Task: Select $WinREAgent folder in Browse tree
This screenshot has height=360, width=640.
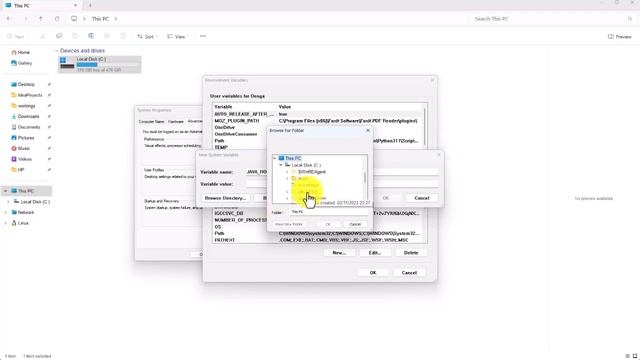Action: (x=308, y=172)
